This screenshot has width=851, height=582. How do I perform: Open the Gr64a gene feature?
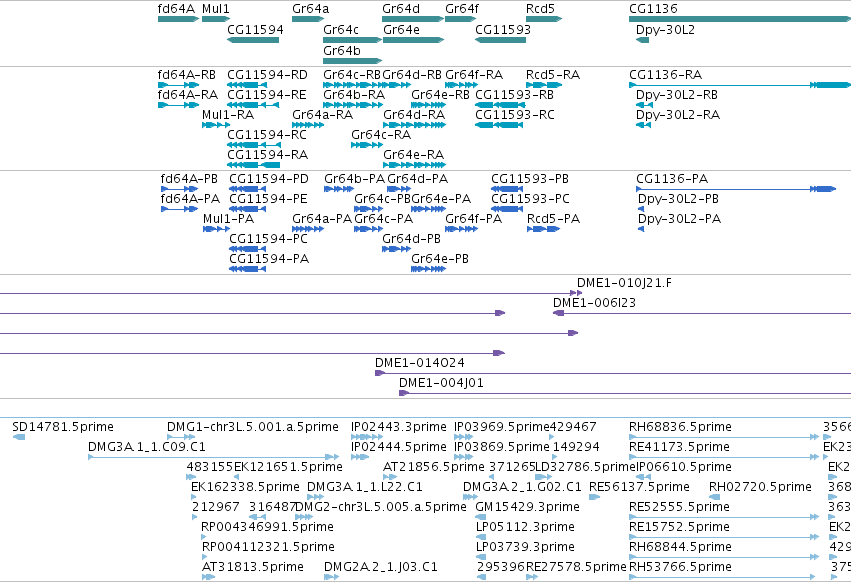308,19
